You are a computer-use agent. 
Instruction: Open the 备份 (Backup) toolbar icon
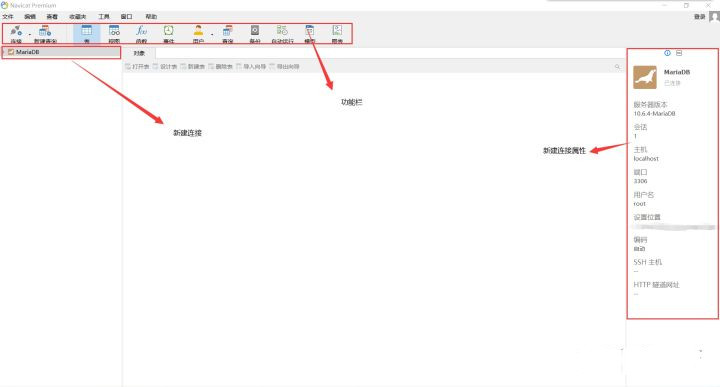[x=255, y=34]
